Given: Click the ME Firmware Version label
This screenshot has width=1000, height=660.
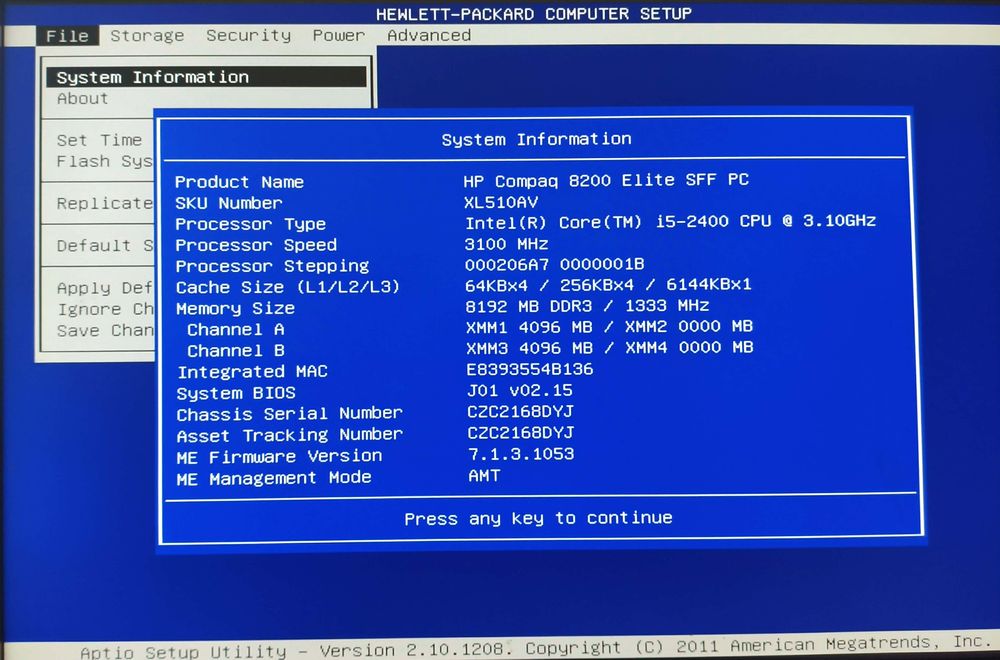Looking at the screenshot, I should pyautogui.click(x=279, y=457).
